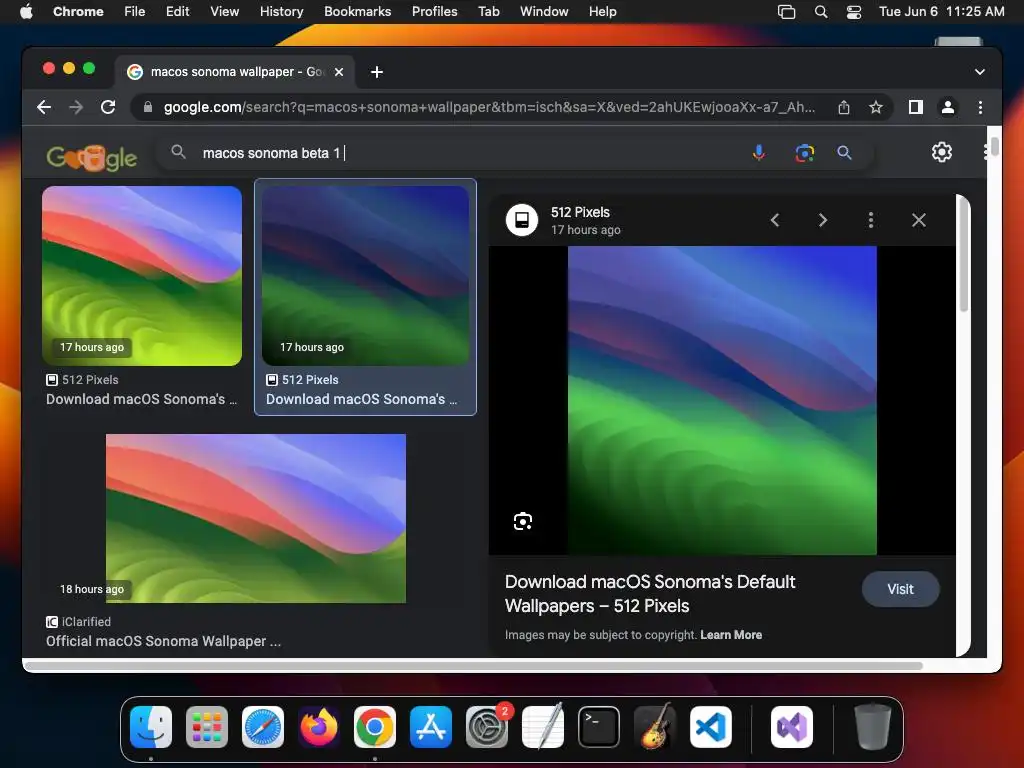1024x768 pixels.
Task: Open the Learn More copyright link
Action: pos(731,635)
